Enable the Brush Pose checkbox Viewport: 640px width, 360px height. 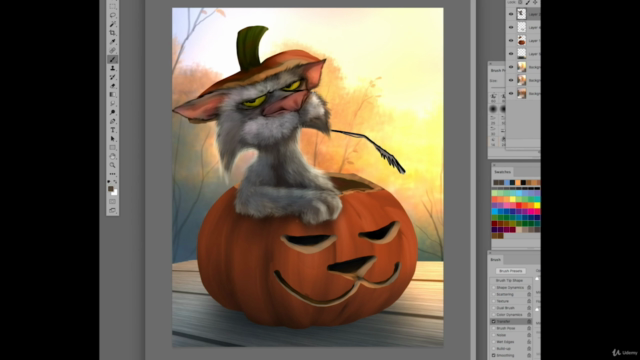(493, 328)
